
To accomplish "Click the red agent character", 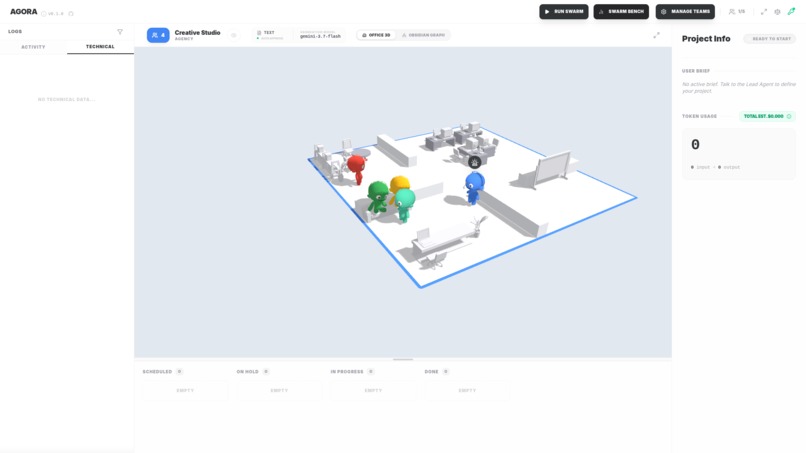I will pos(356,169).
